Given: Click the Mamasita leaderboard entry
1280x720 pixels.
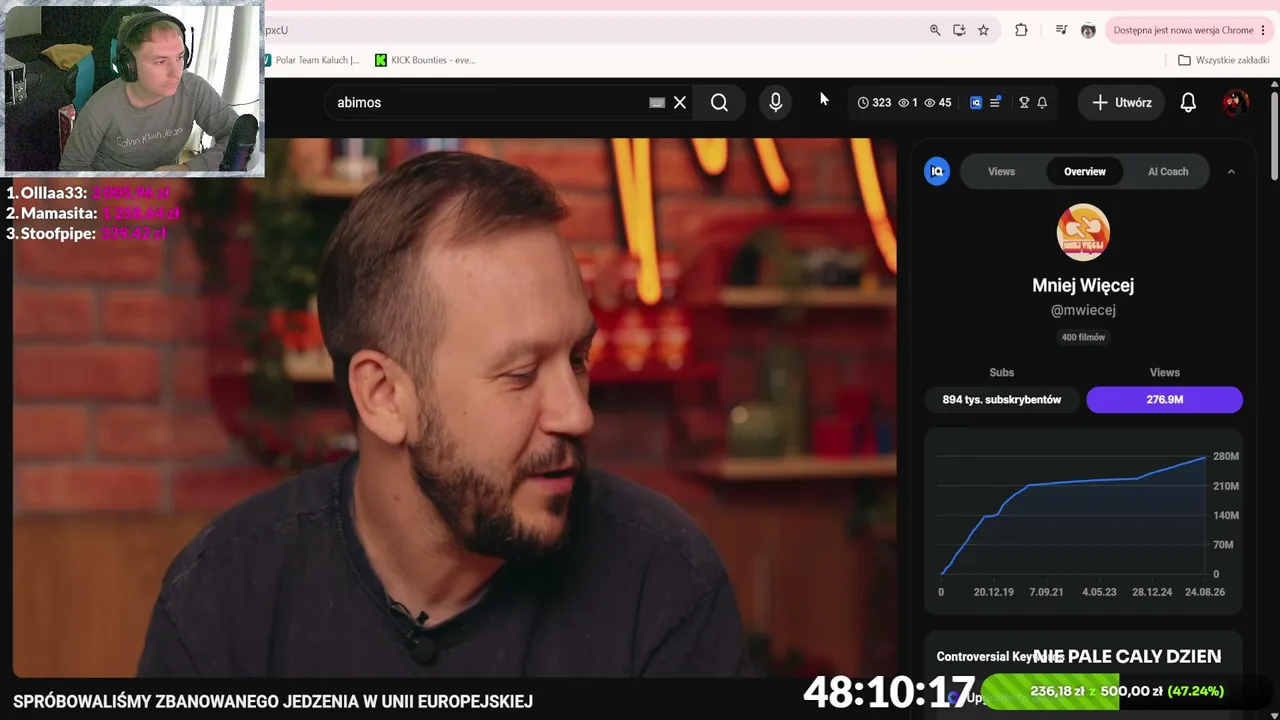Looking at the screenshot, I should tap(93, 213).
